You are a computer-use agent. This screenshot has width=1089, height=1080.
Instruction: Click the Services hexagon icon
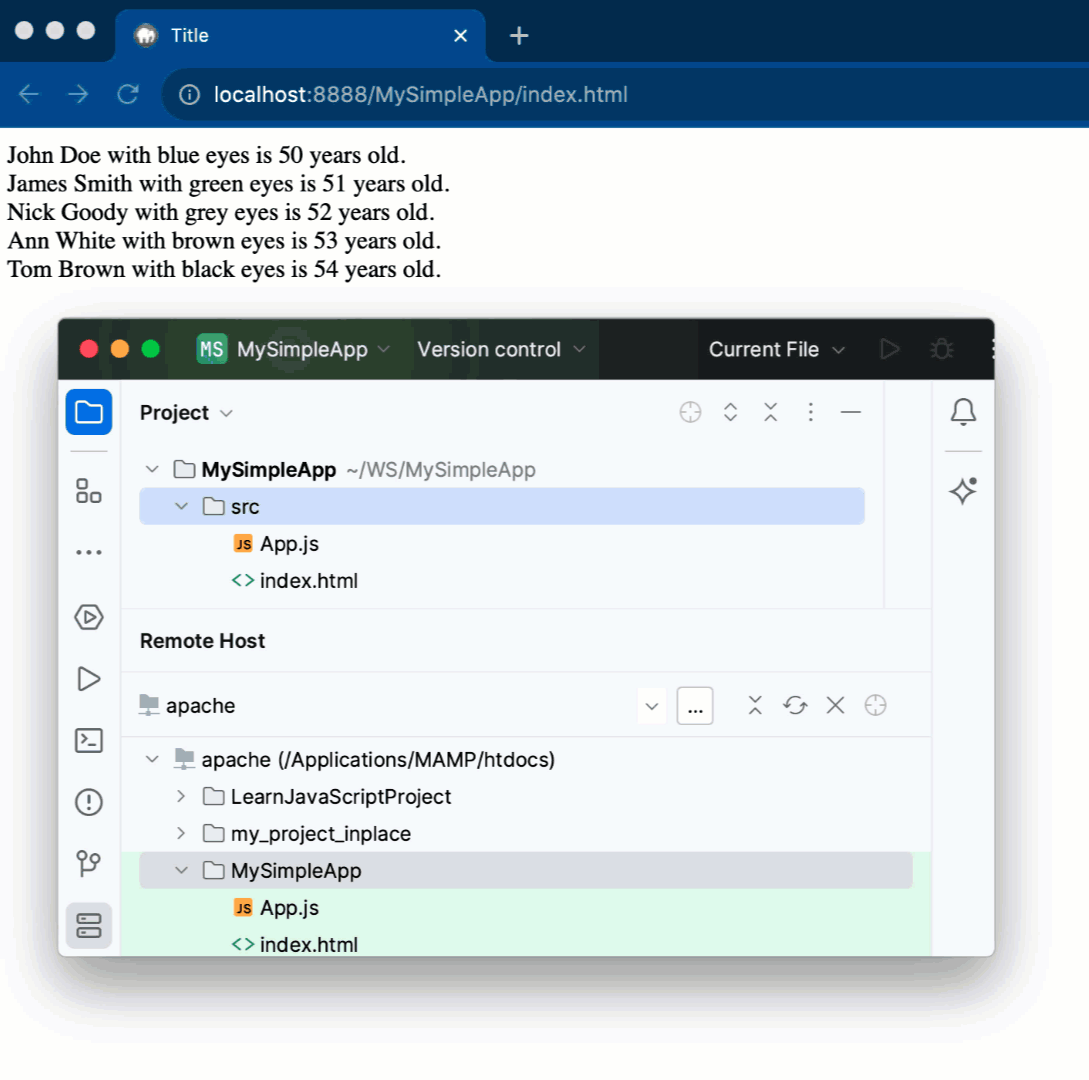pos(88,617)
